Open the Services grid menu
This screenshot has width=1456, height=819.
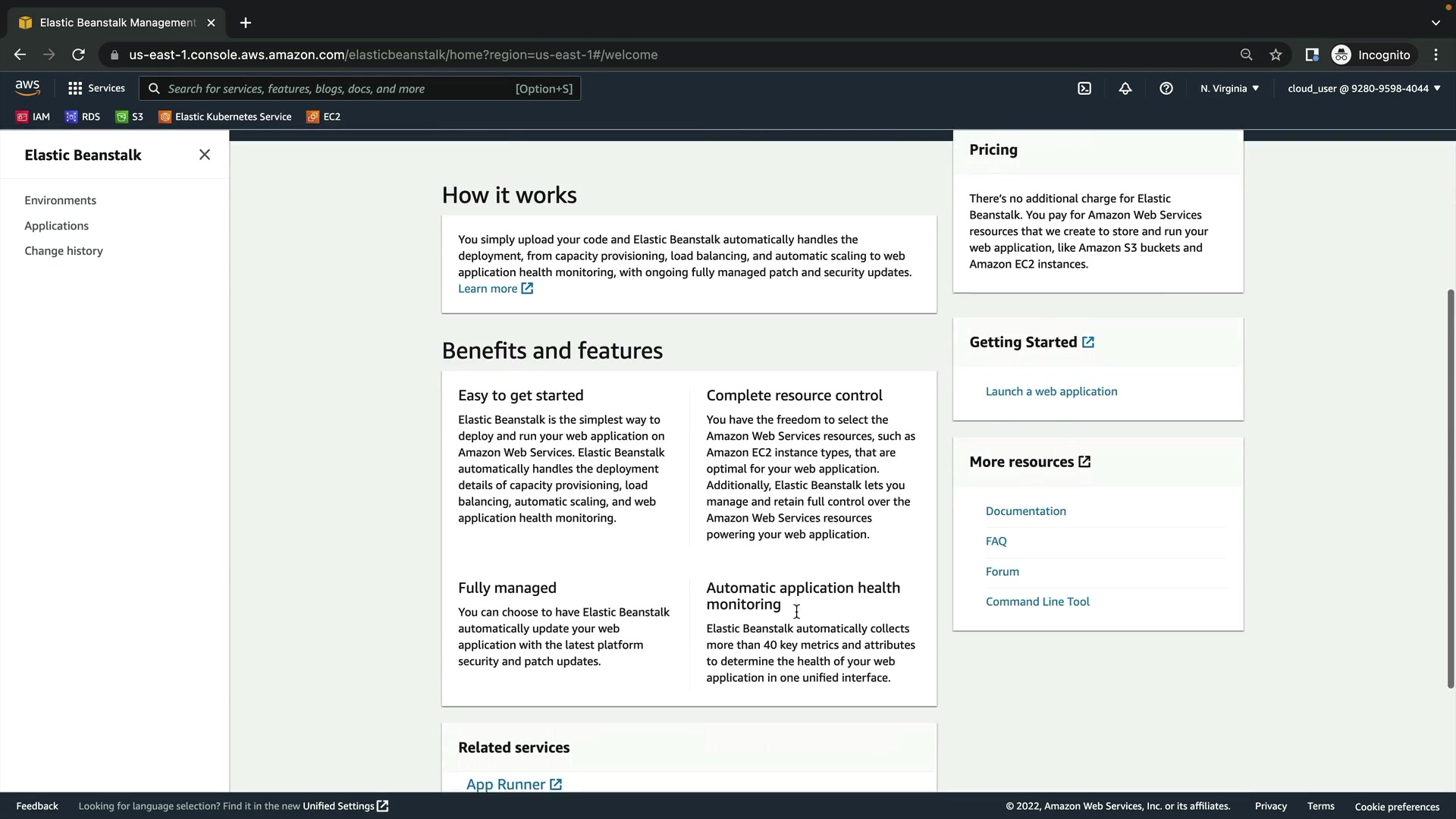(96, 89)
